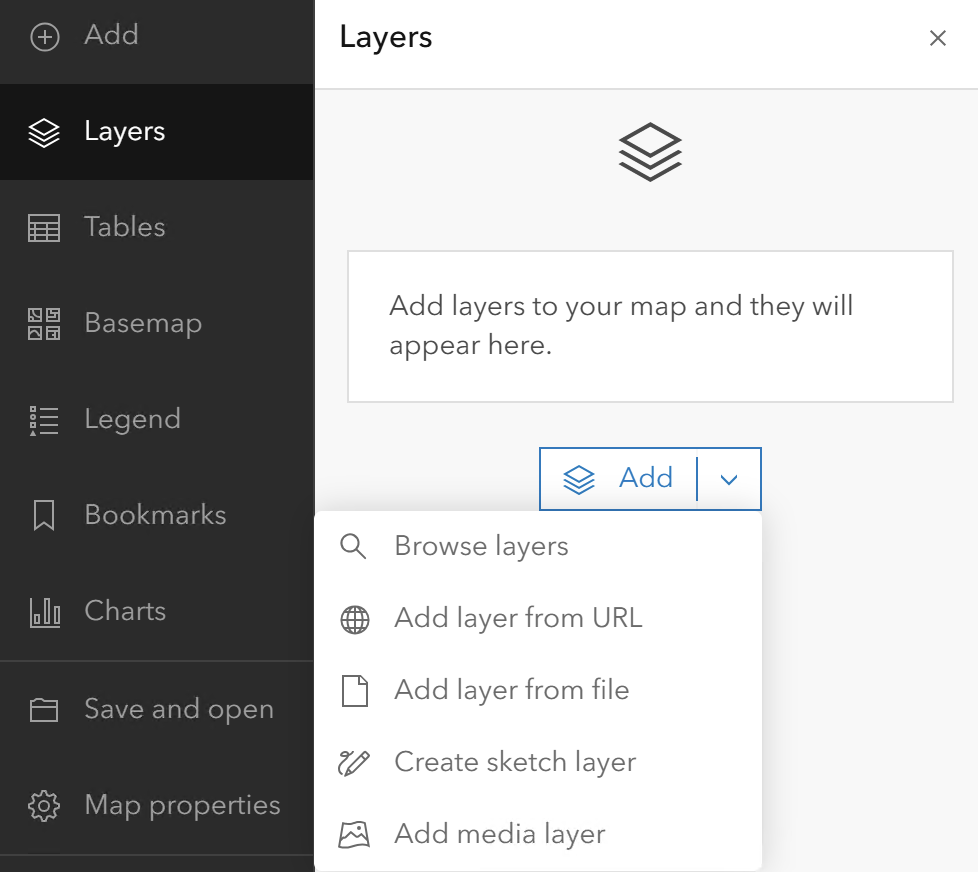Select Add layer from URL option
Image resolution: width=978 pixels, height=872 pixels.
point(518,618)
